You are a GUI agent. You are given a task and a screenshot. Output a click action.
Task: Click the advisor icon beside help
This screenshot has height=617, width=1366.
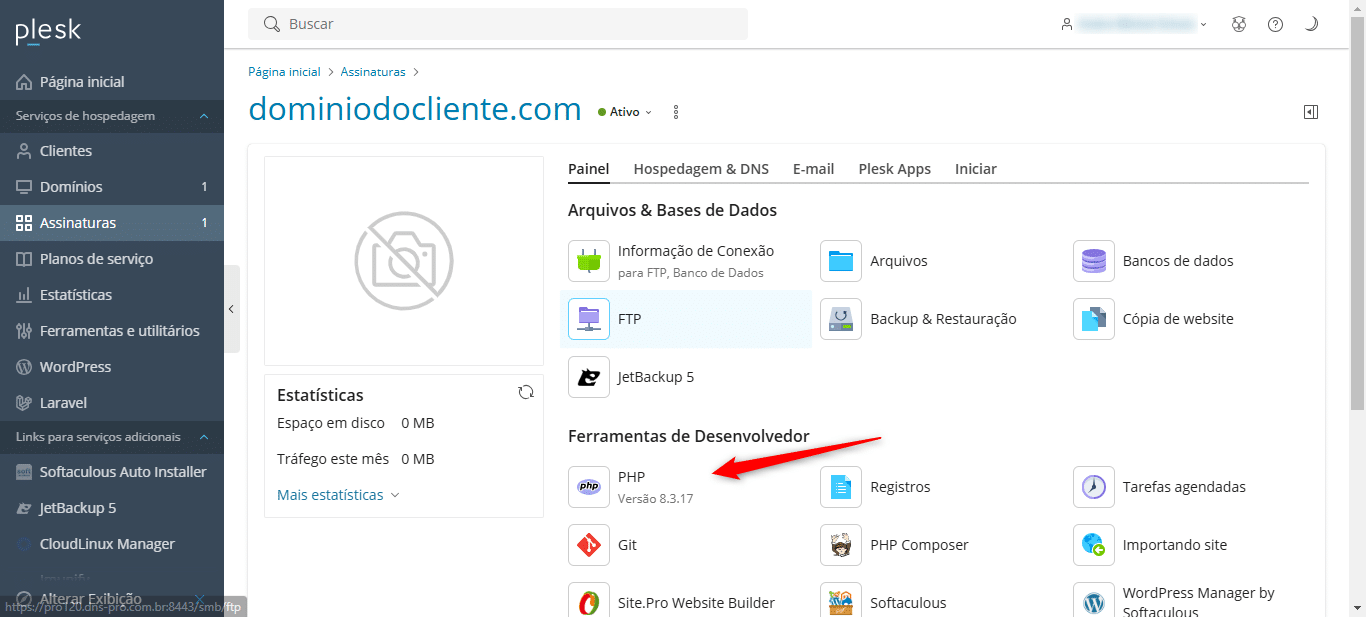(1239, 24)
